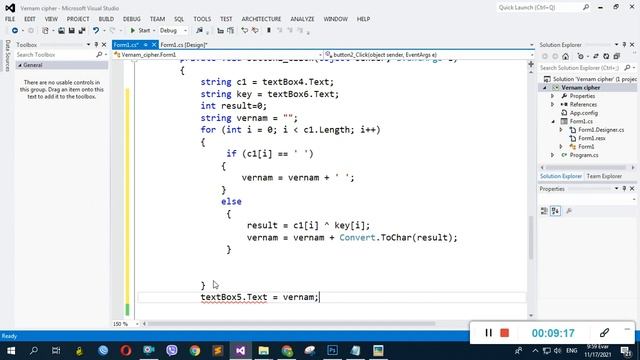The width and height of the screenshot is (640, 360).
Task: Open Photoshop from the taskbar
Action: (x=332, y=351)
